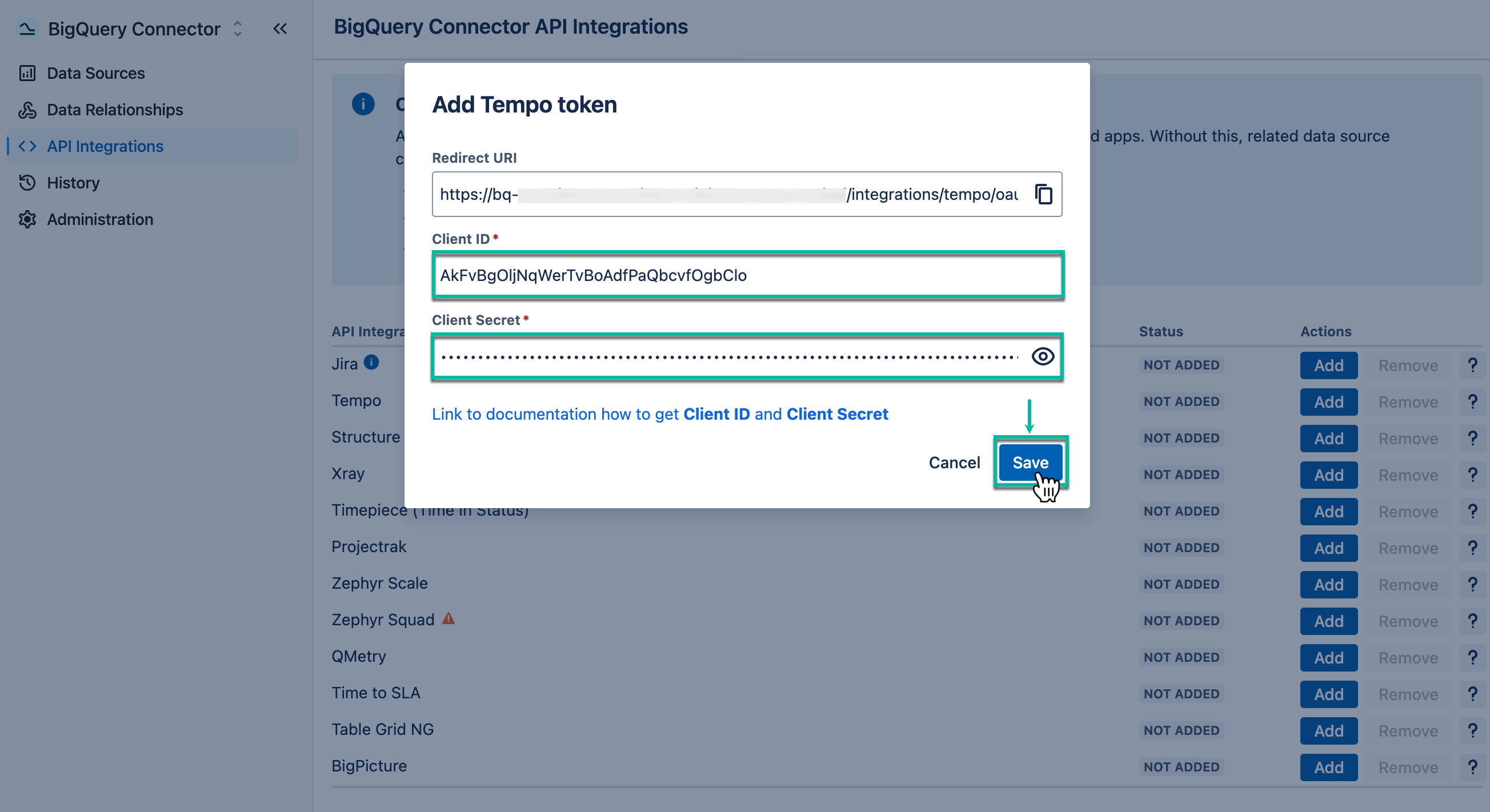Click inside the Client ID field
This screenshot has width=1490, height=812.
746,276
